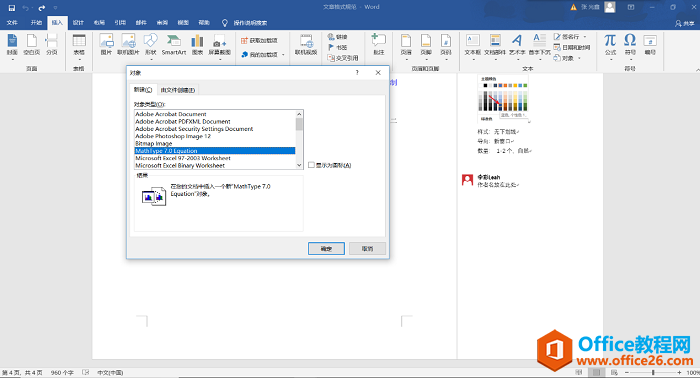Click the lightbulb Tell Me search icon
This screenshot has height=378, width=700.
(x=225, y=23)
